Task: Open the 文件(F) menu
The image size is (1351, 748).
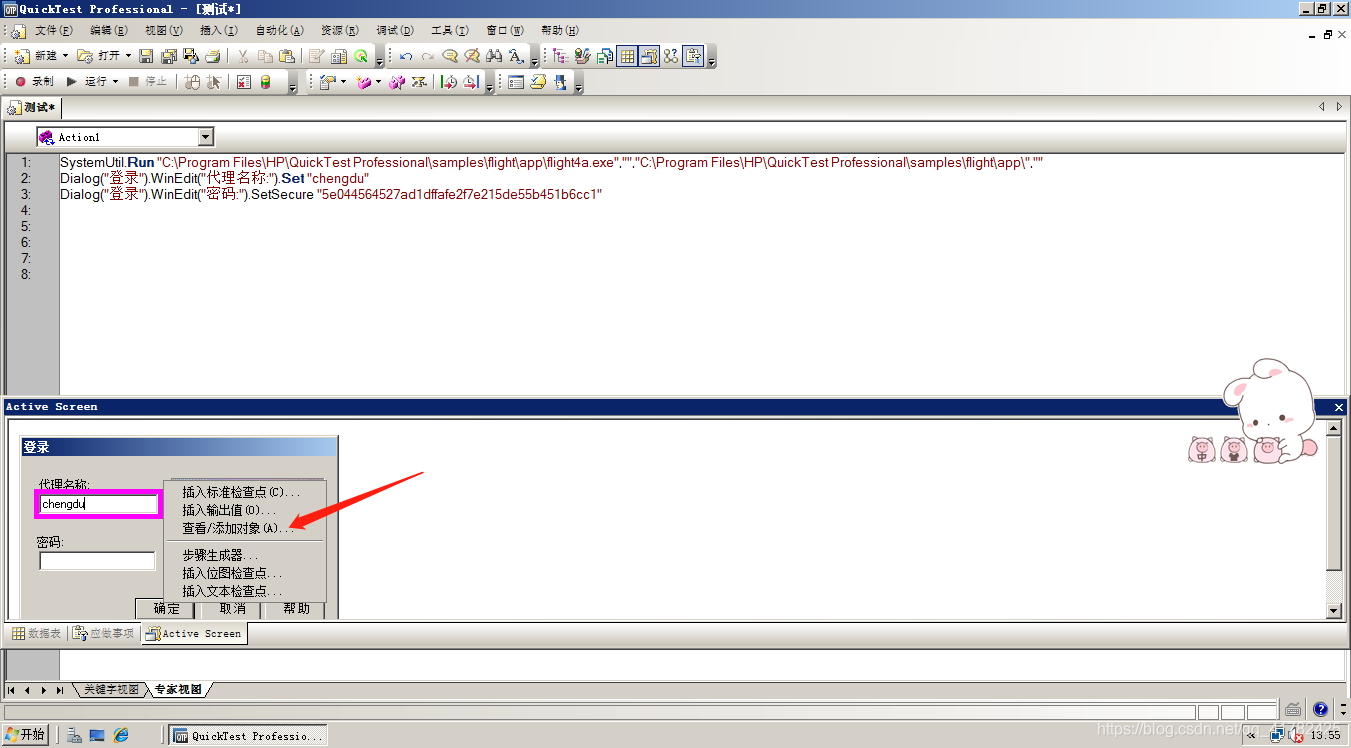Action: pyautogui.click(x=54, y=31)
